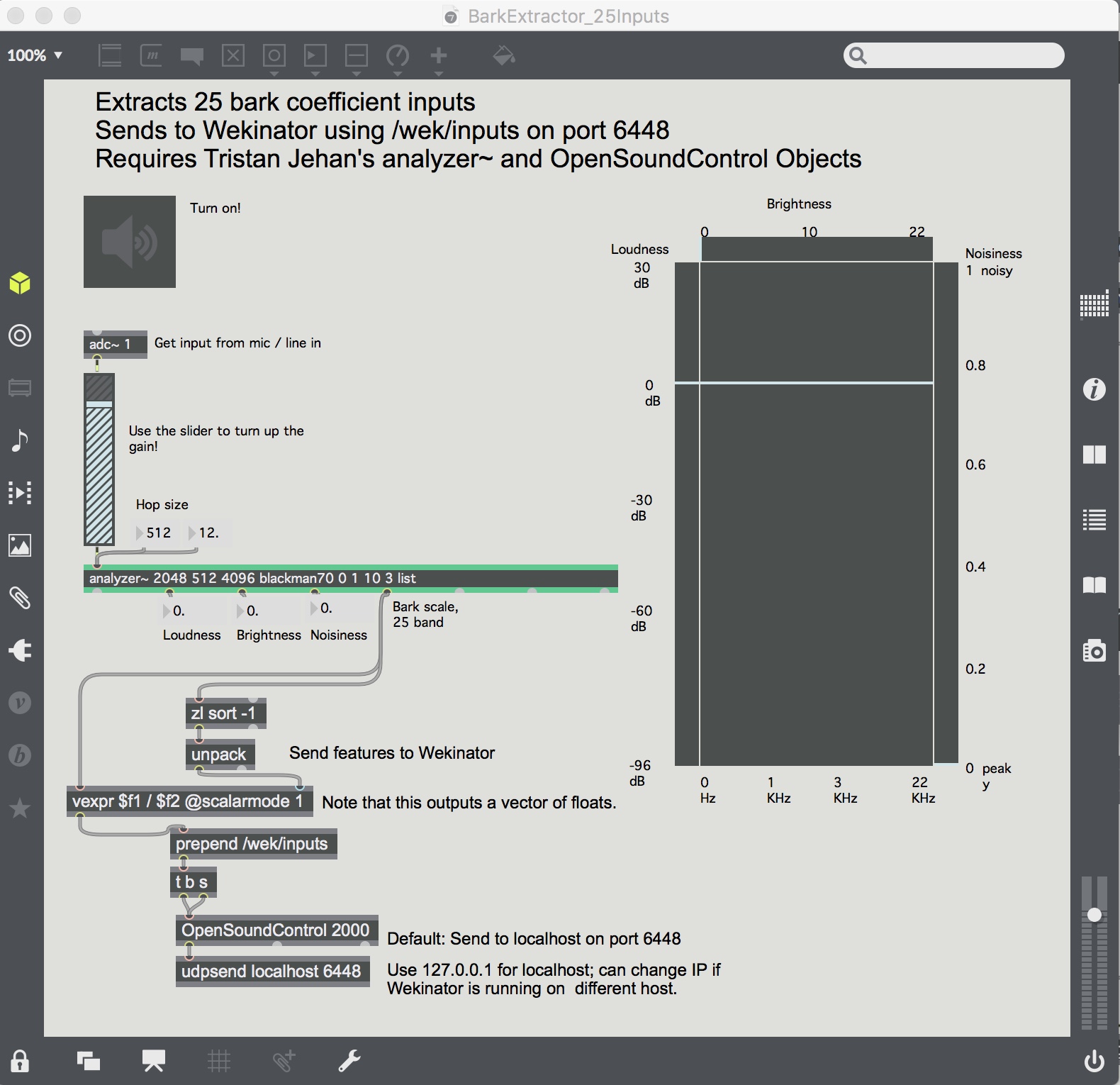Open the grid icon on right sidebar
Screen dimensions: 1120x1085
tap(1094, 306)
